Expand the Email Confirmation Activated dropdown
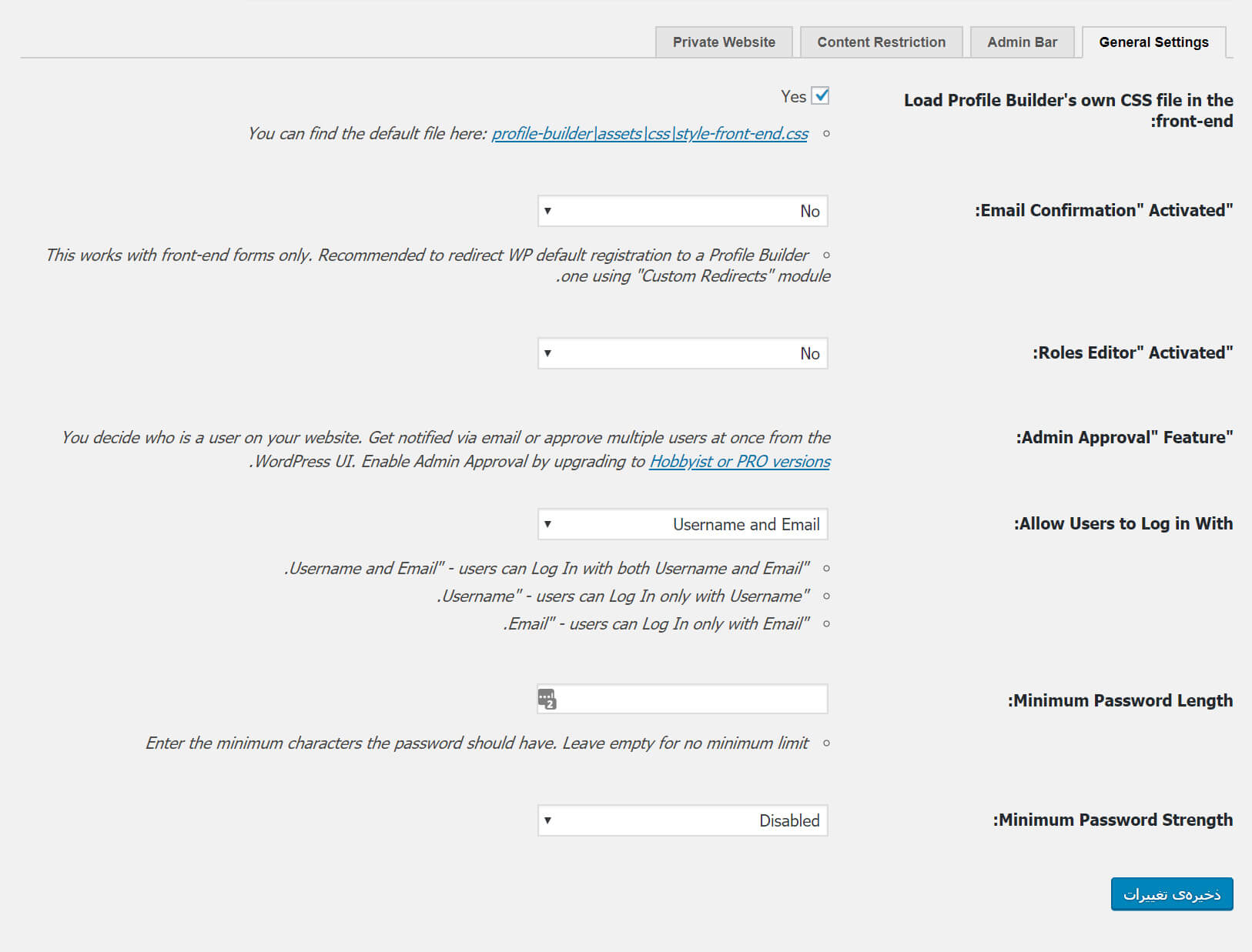Viewport: 1252px width, 952px height. [683, 211]
